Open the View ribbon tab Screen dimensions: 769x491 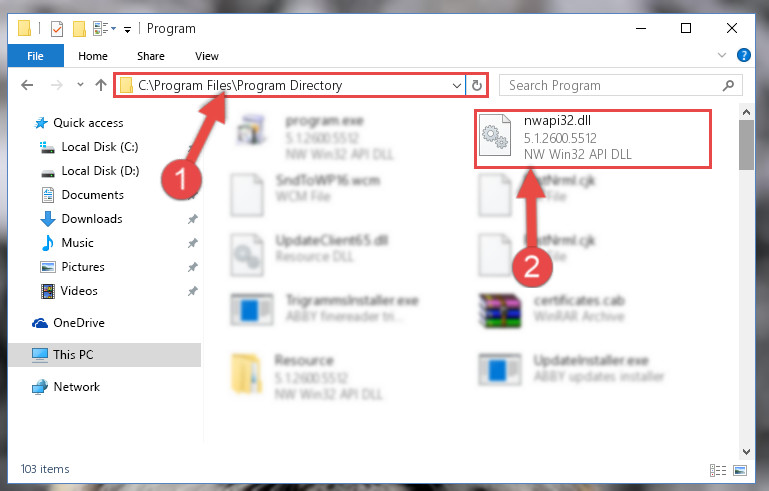(x=206, y=56)
